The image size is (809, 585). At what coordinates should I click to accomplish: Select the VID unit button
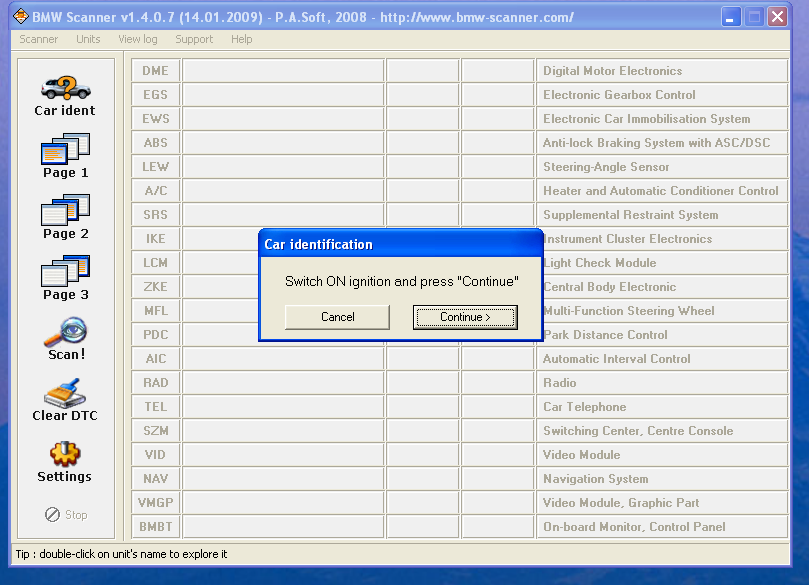coord(155,454)
